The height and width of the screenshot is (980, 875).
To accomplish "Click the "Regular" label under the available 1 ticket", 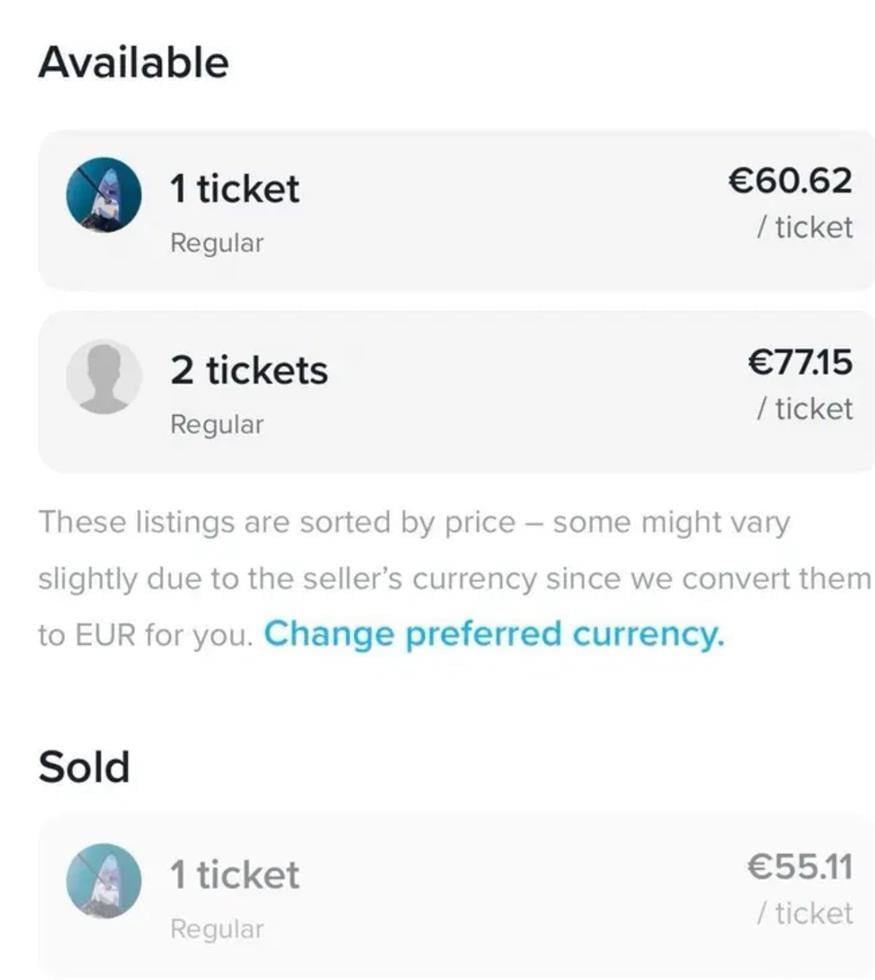I will click(x=216, y=243).
